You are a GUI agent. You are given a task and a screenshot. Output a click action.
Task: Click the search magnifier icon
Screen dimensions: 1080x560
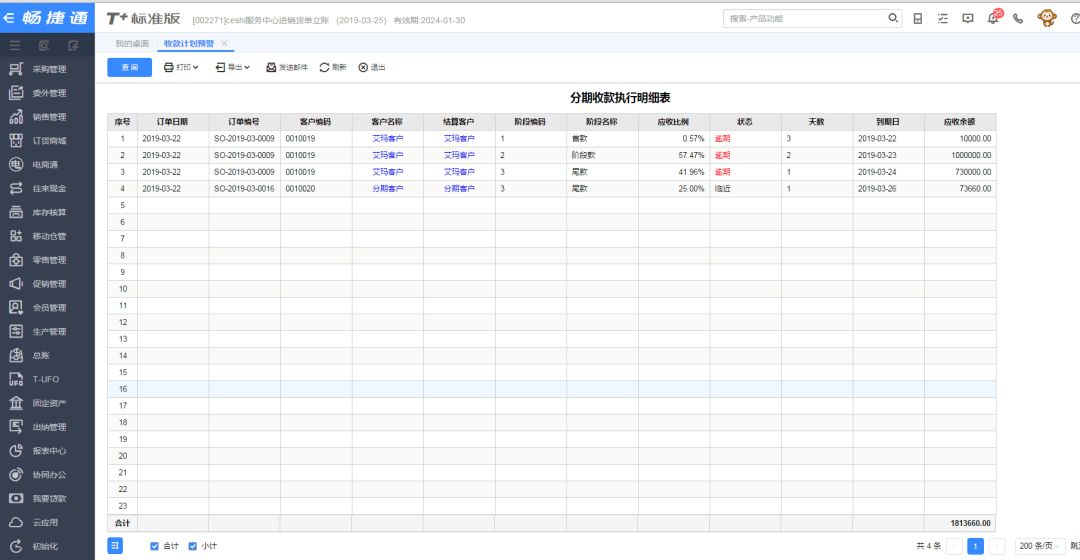893,18
